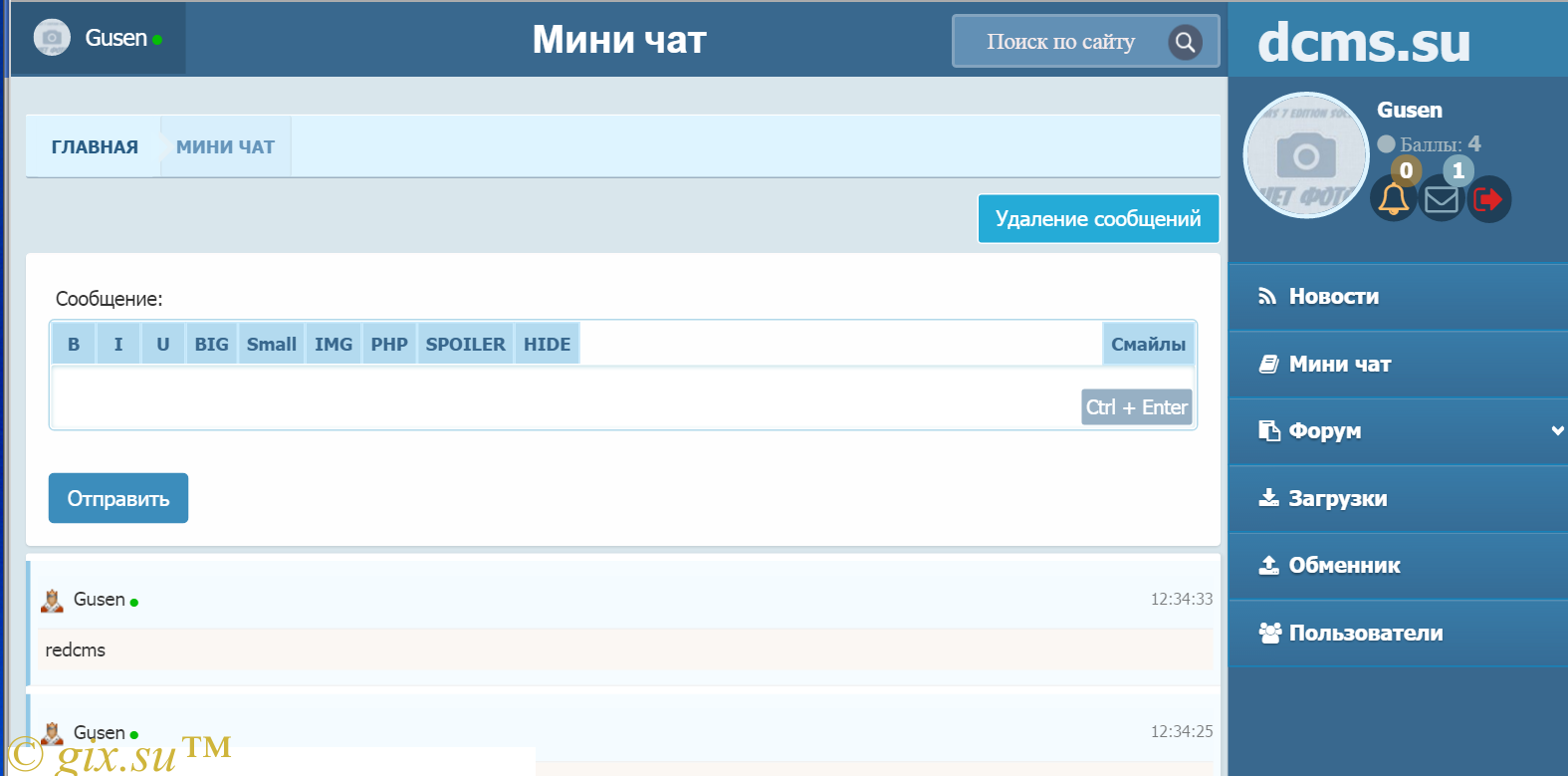The image size is (1568, 776).
Task: Click the RSS icon beside Новости
Action: tap(1267, 296)
